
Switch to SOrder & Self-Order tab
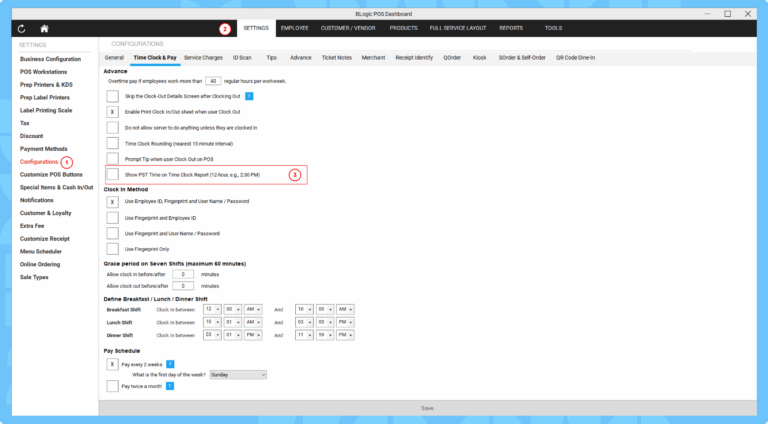click(x=522, y=58)
